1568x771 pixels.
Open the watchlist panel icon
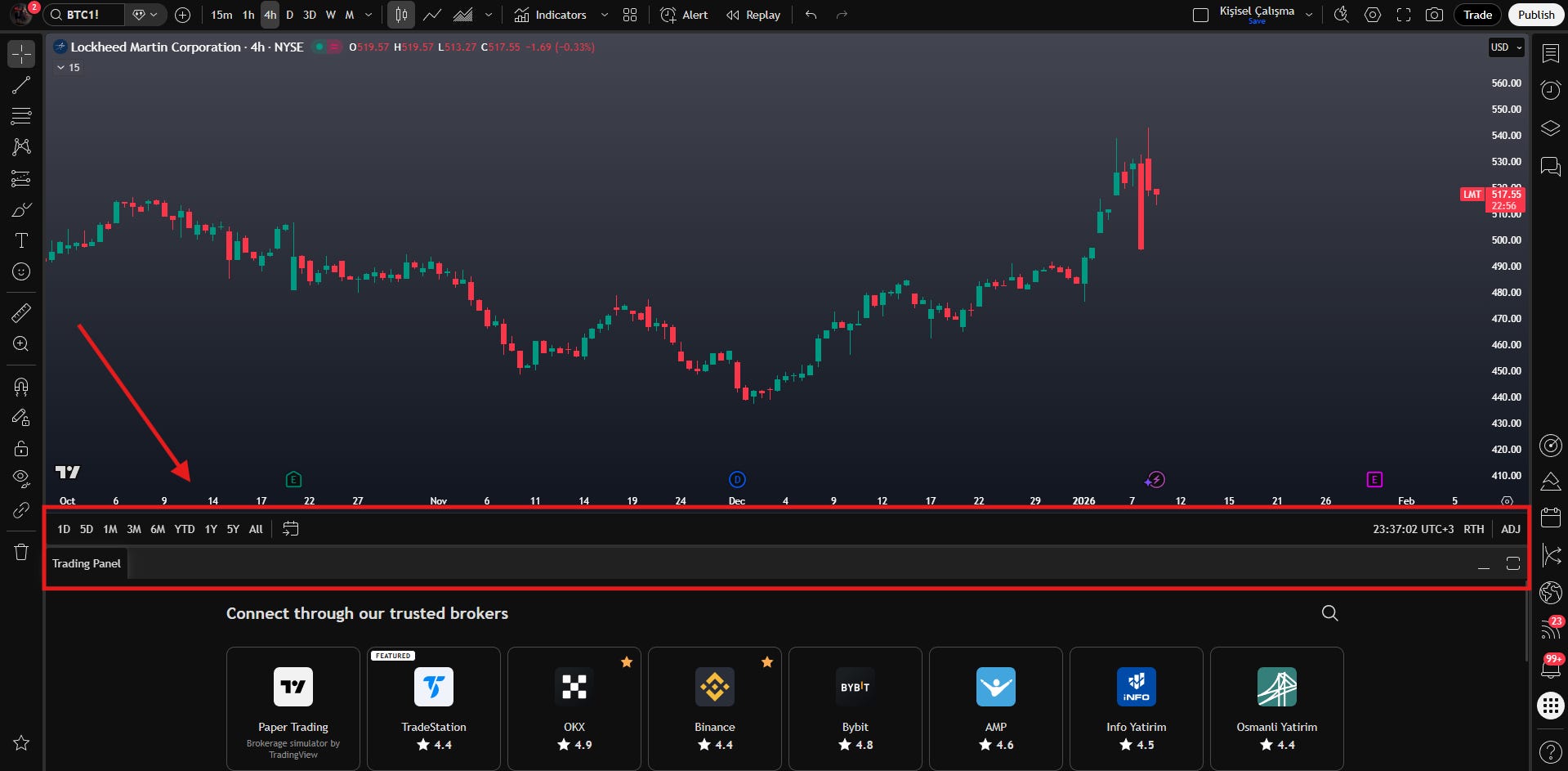[x=1550, y=53]
